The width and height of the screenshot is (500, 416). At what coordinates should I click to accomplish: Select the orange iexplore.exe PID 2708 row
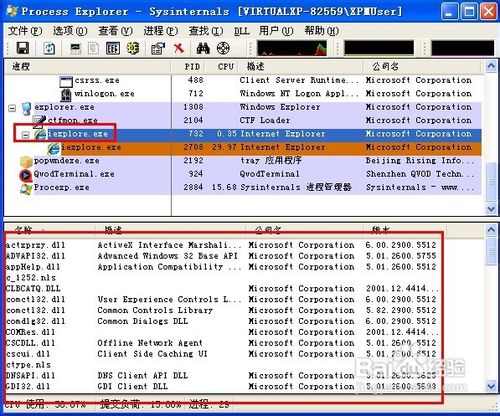click(x=243, y=148)
